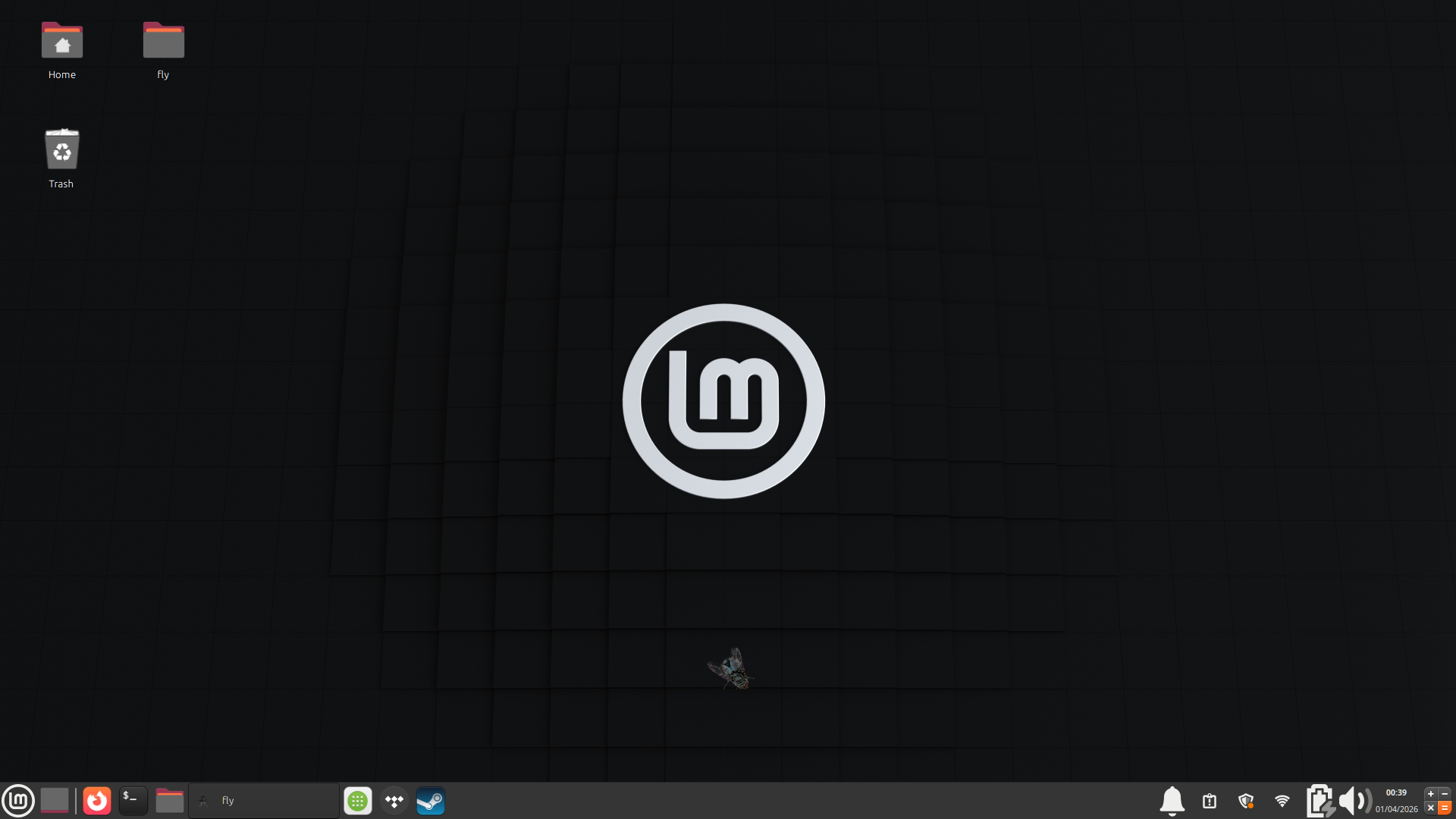Viewport: 1456px width, 819px height.
Task: Open the sound volume applet
Action: point(1354,800)
